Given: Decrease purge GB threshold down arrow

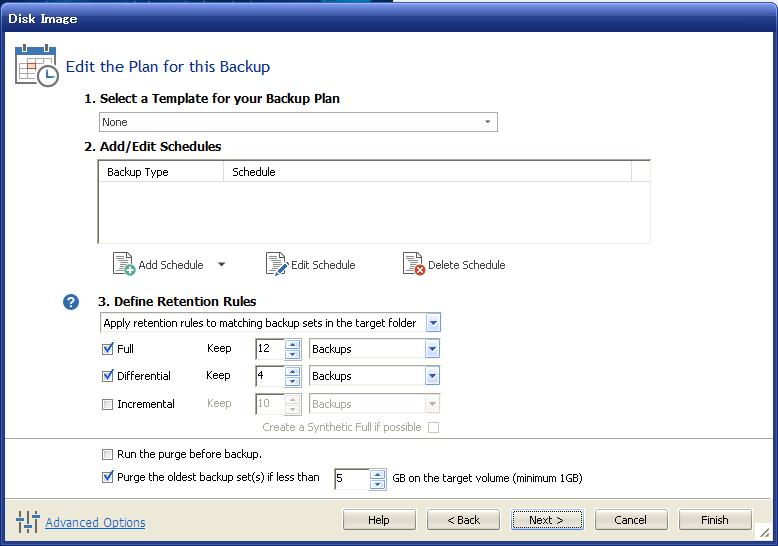Looking at the screenshot, I should point(378,484).
